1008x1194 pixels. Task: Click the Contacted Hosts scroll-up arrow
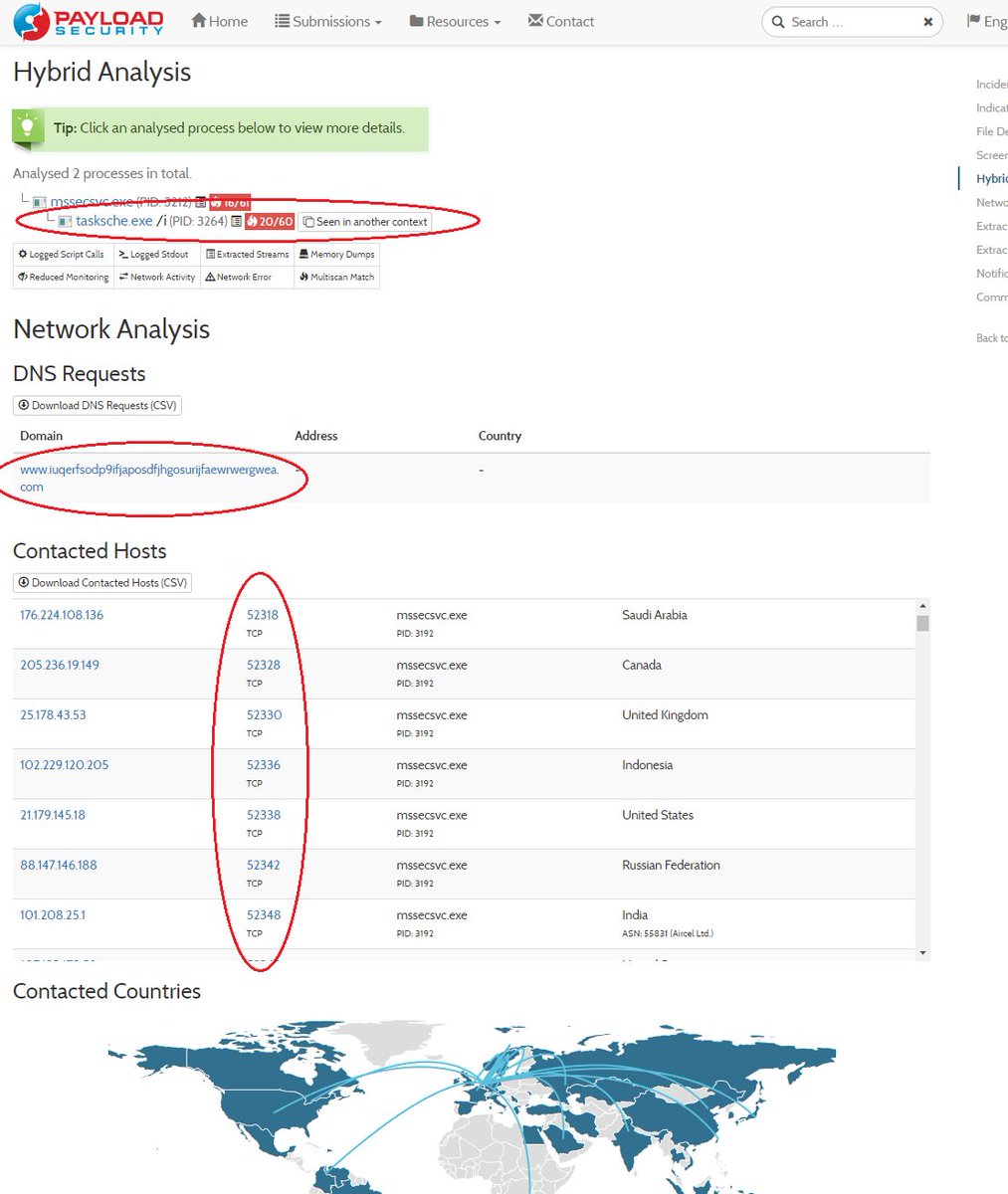922,606
